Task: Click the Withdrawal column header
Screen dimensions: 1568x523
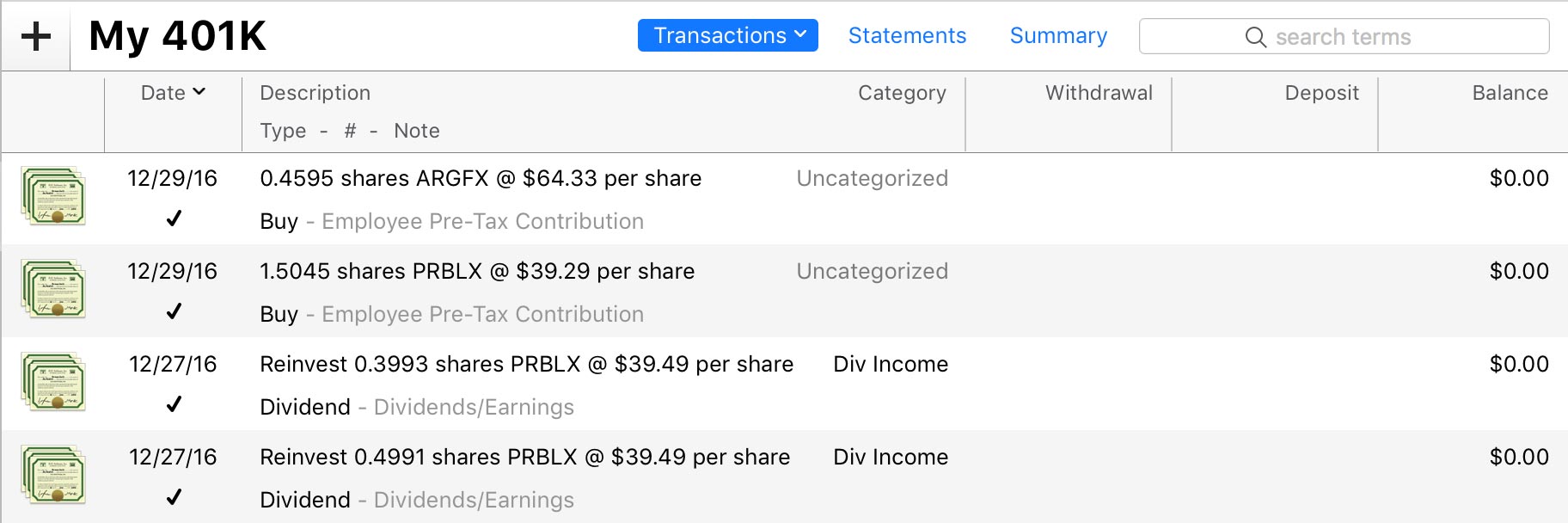Action: [1099, 93]
